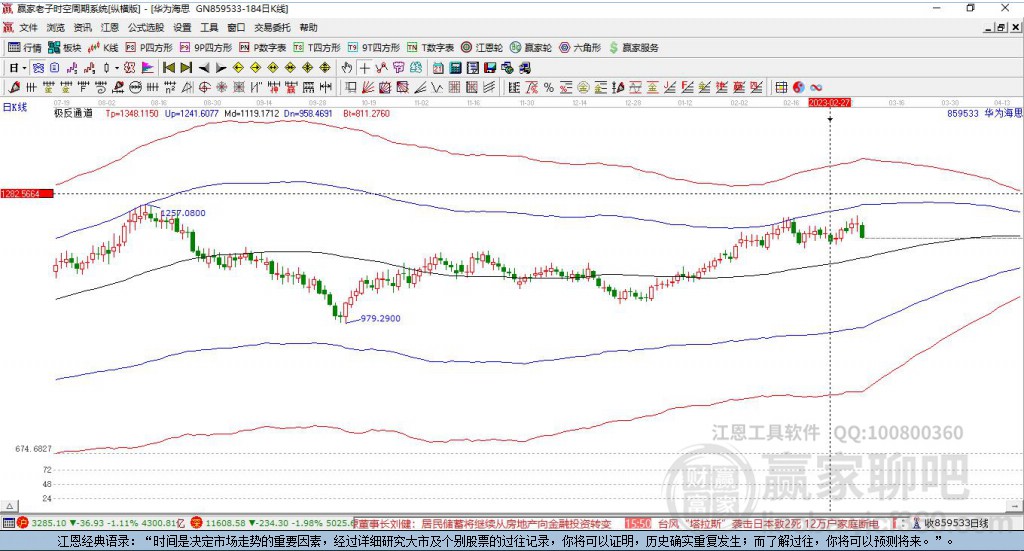Click the last yellow diamond arrows icon

325,68
